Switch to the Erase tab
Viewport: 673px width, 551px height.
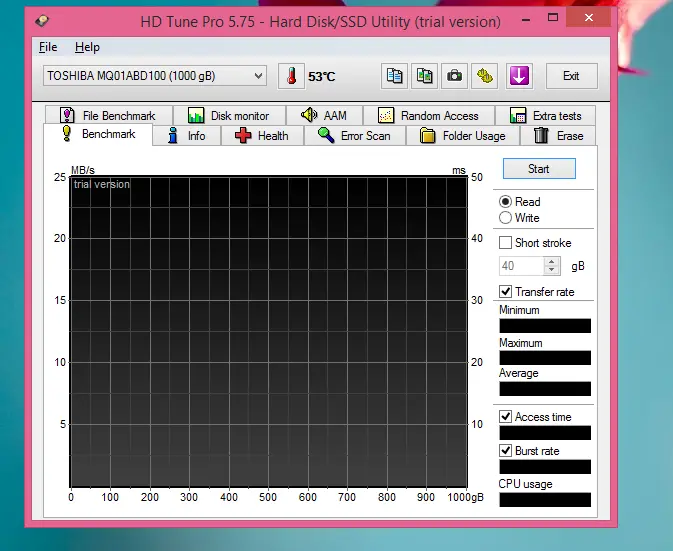click(558, 136)
